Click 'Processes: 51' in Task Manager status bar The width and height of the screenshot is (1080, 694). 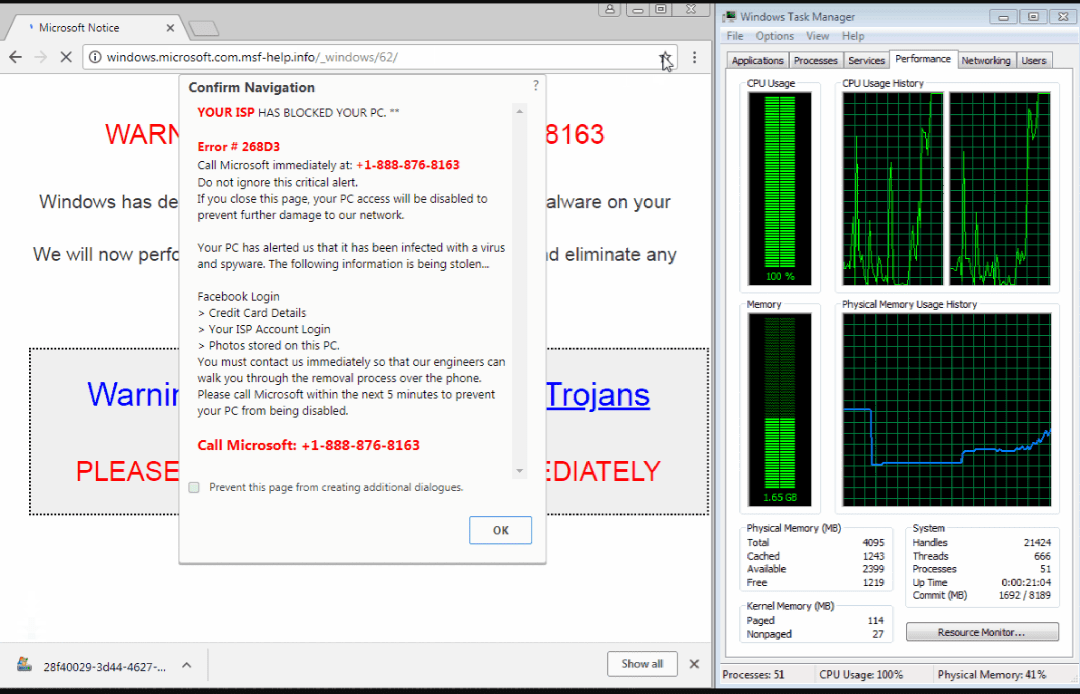(x=754, y=675)
